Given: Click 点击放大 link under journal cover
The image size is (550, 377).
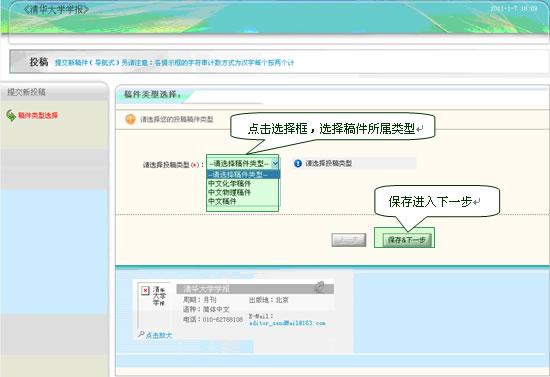Looking at the screenshot, I should 159,336.
